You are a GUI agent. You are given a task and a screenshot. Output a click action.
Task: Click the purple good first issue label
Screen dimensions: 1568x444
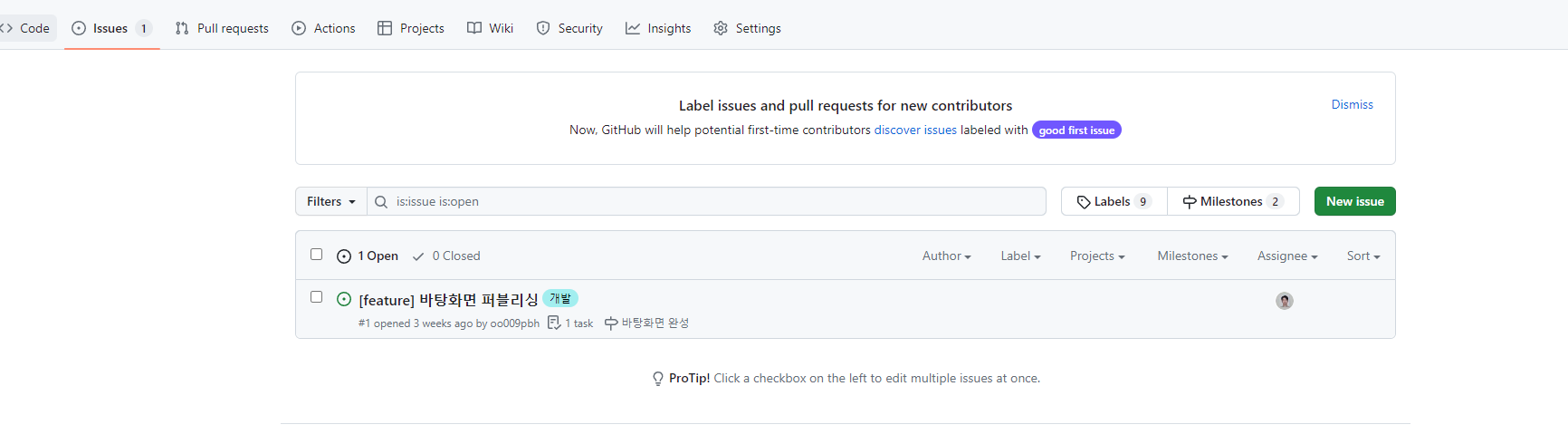click(x=1076, y=130)
